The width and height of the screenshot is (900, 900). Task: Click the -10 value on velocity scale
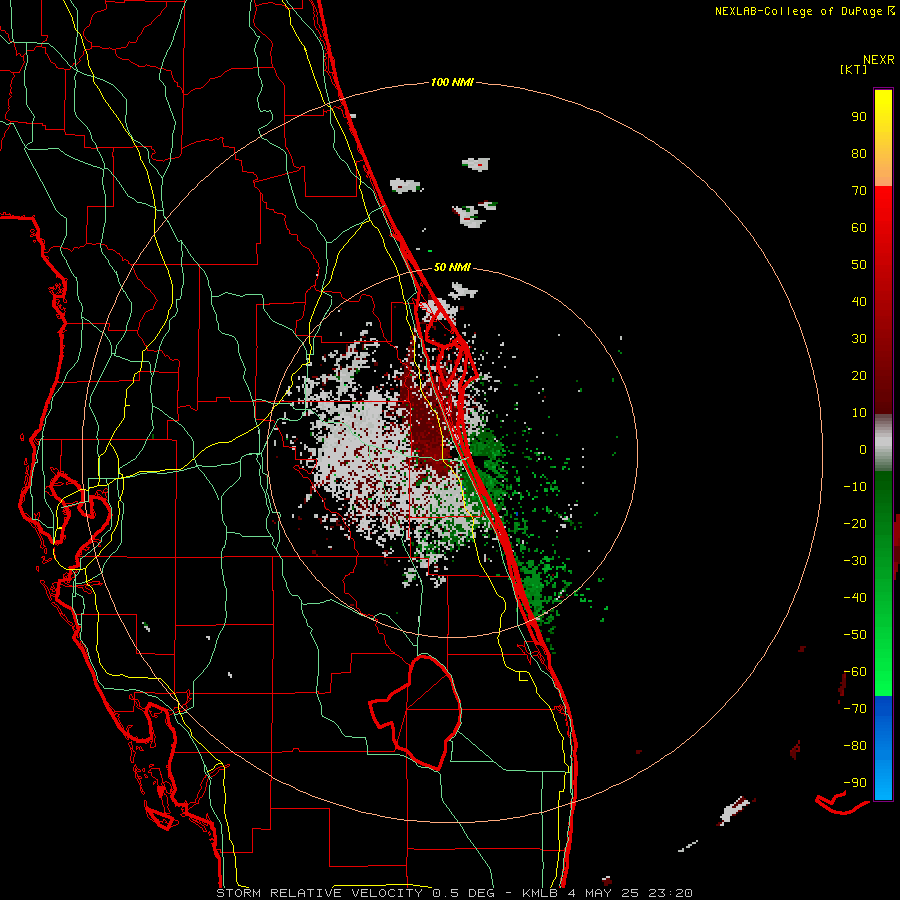[855, 487]
